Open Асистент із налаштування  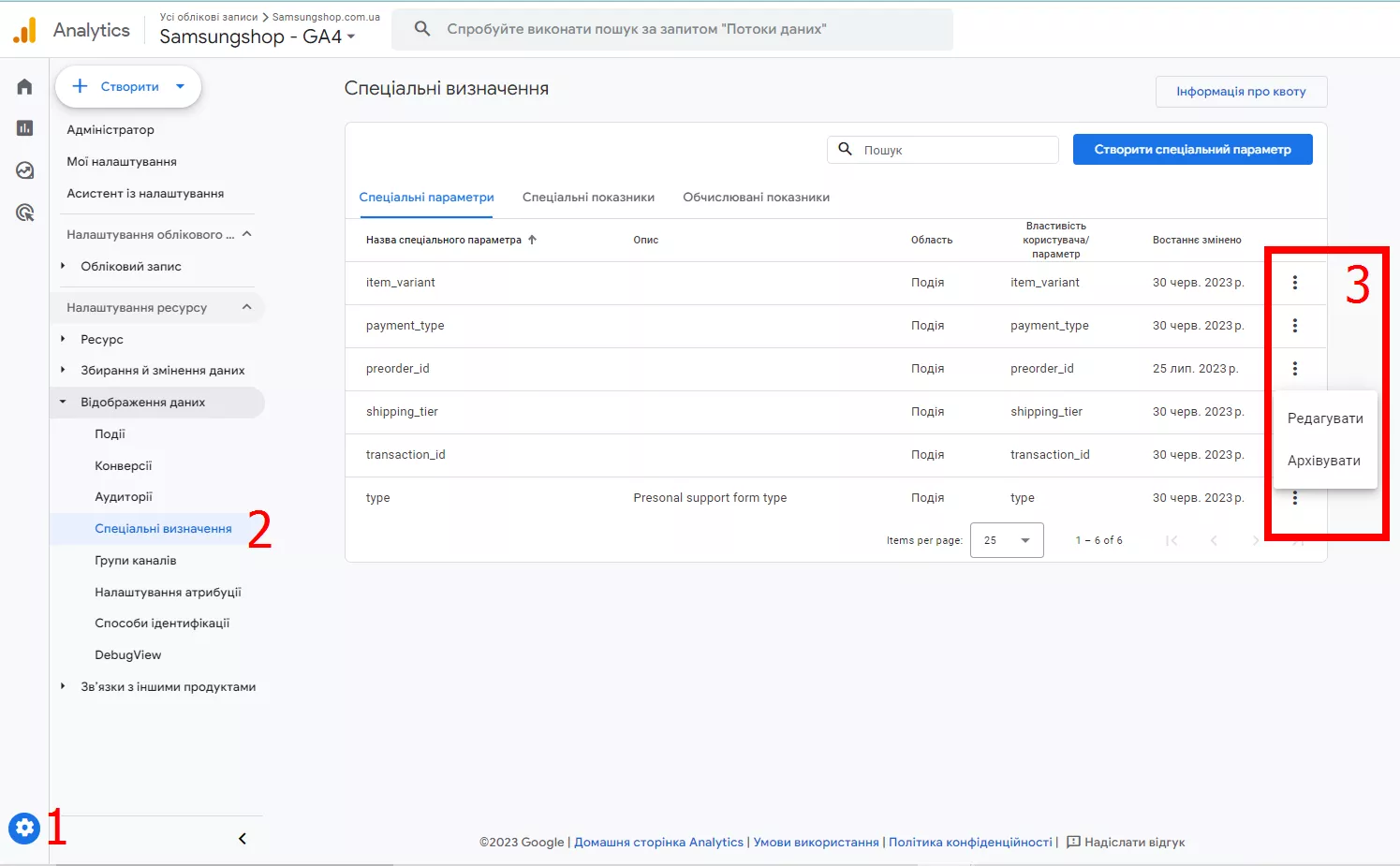coord(145,194)
